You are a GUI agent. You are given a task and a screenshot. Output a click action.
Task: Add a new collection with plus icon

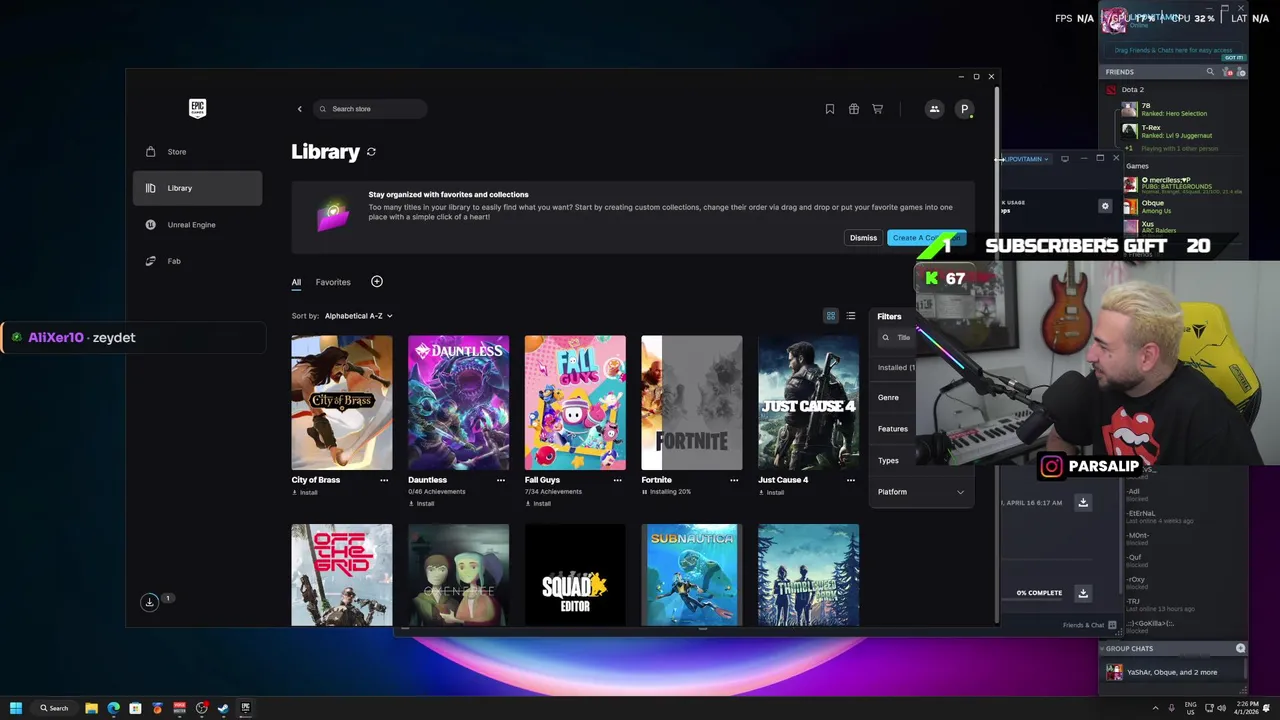coord(377,282)
